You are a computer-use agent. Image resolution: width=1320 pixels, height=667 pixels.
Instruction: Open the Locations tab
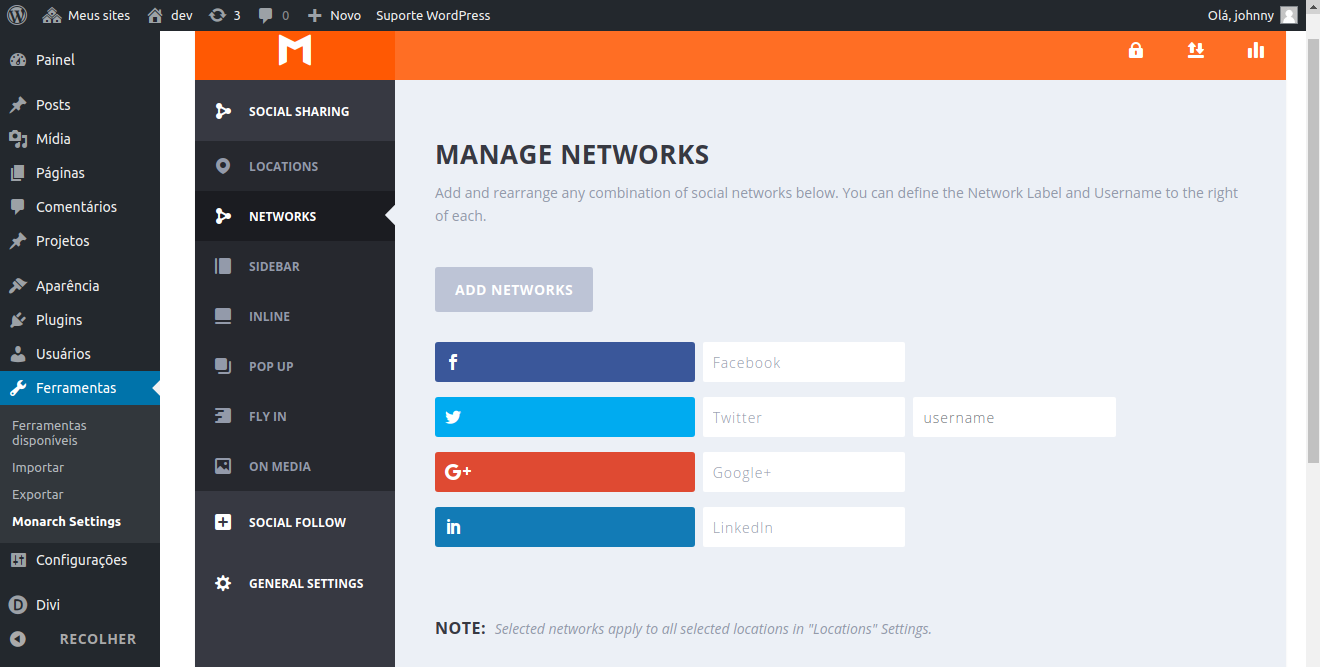(x=283, y=166)
